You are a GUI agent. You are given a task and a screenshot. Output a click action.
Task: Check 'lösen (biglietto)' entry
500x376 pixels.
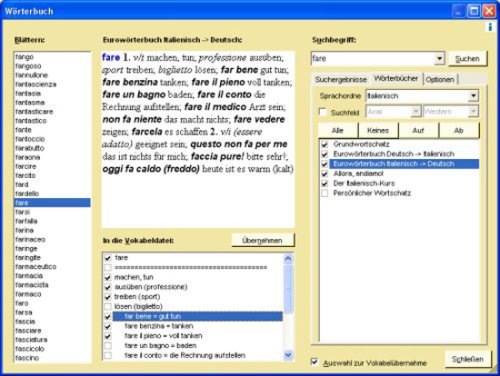[x=108, y=307]
